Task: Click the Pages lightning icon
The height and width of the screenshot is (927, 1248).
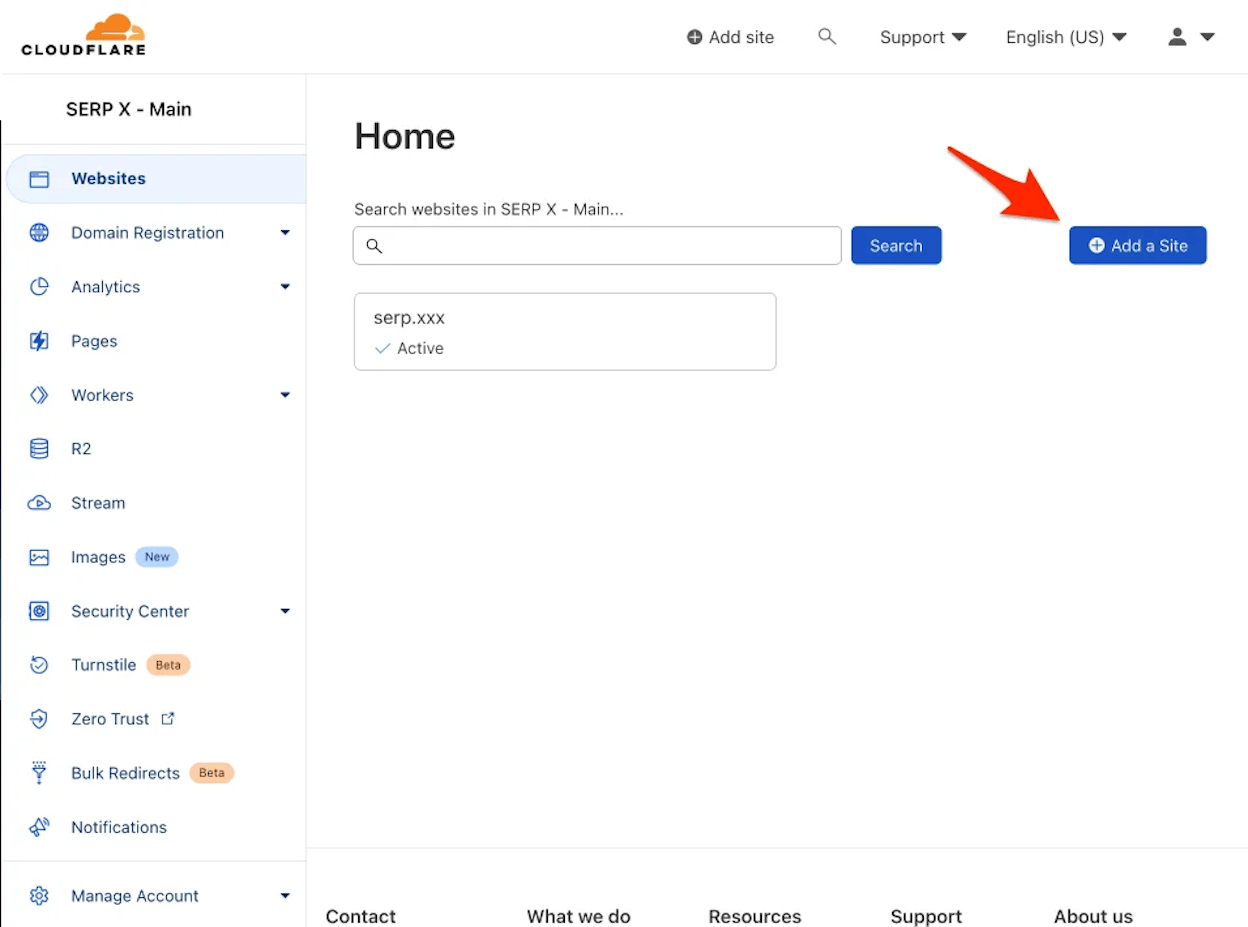Action: click(x=39, y=341)
